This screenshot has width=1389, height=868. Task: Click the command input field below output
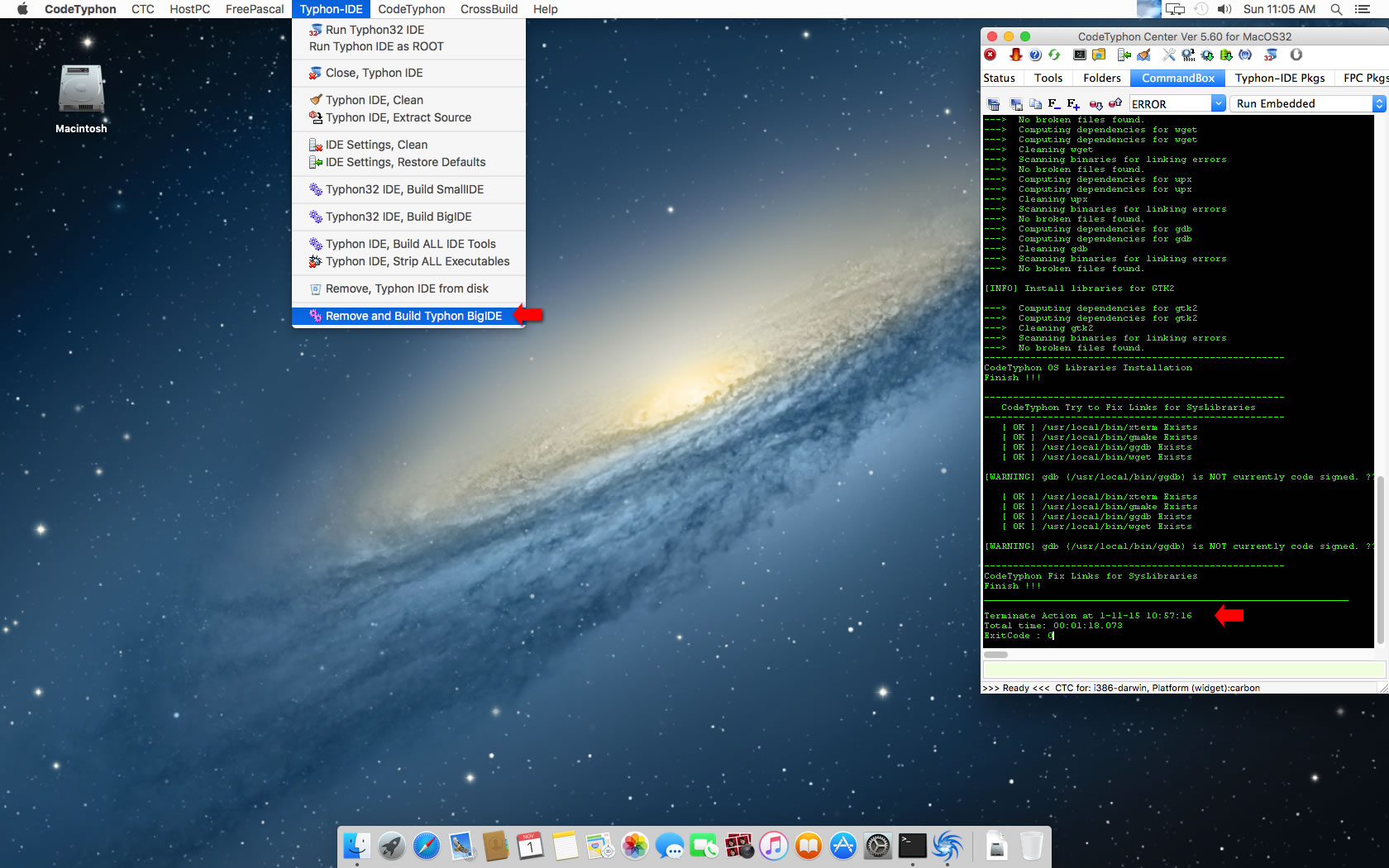(x=1183, y=670)
